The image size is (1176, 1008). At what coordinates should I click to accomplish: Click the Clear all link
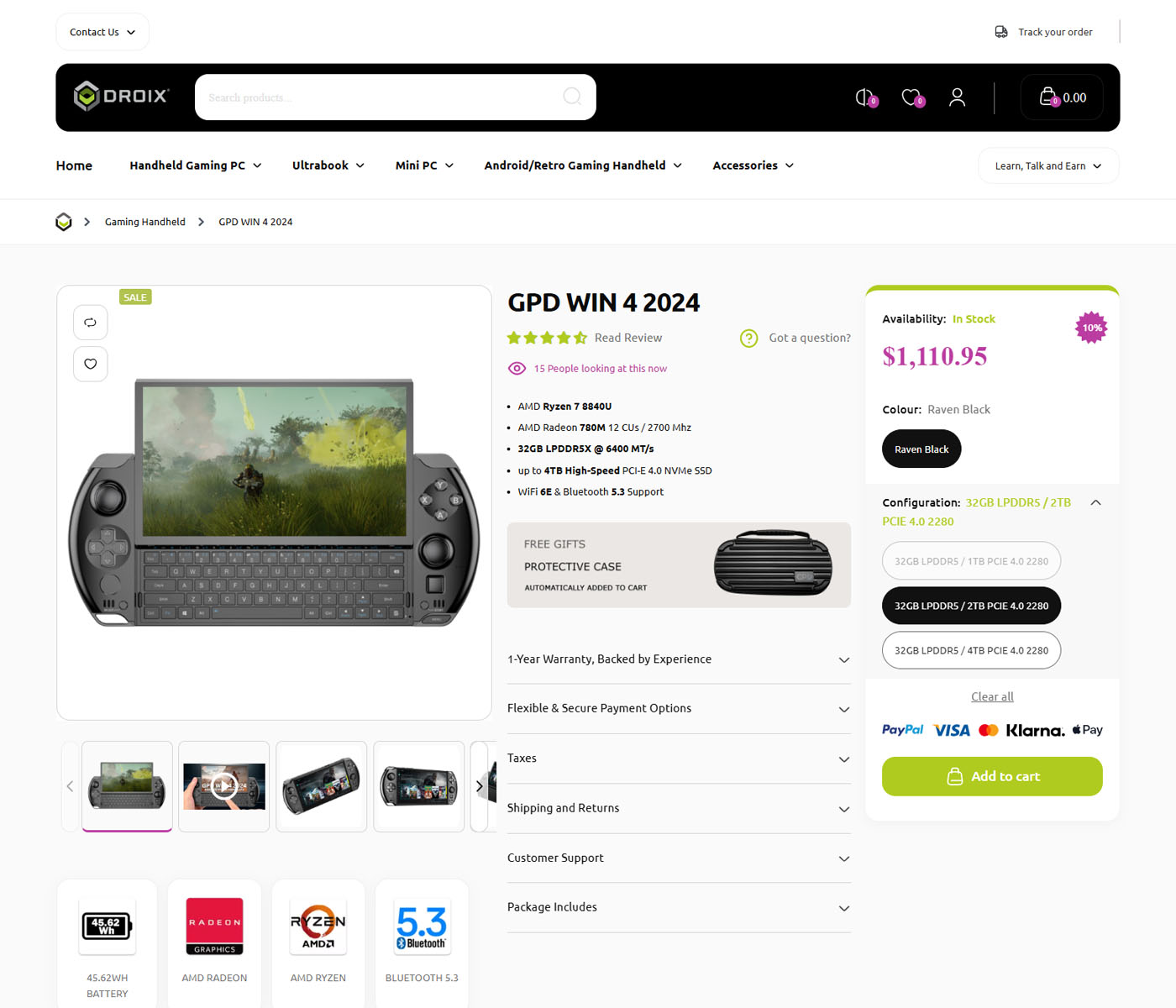tap(992, 696)
